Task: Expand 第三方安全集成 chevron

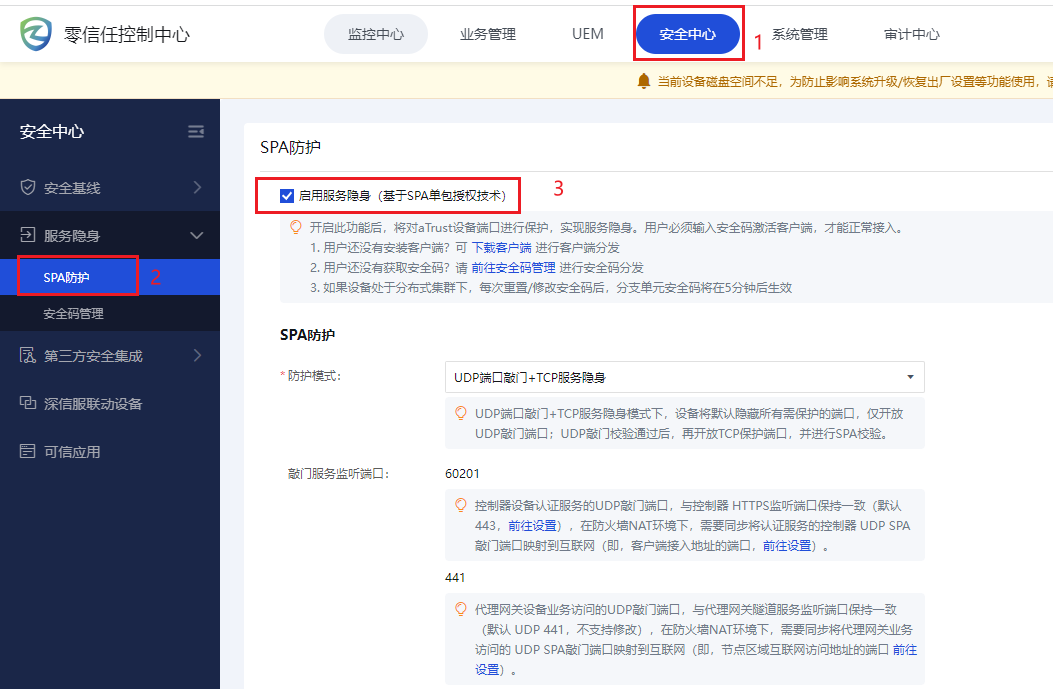Action: coord(197,355)
